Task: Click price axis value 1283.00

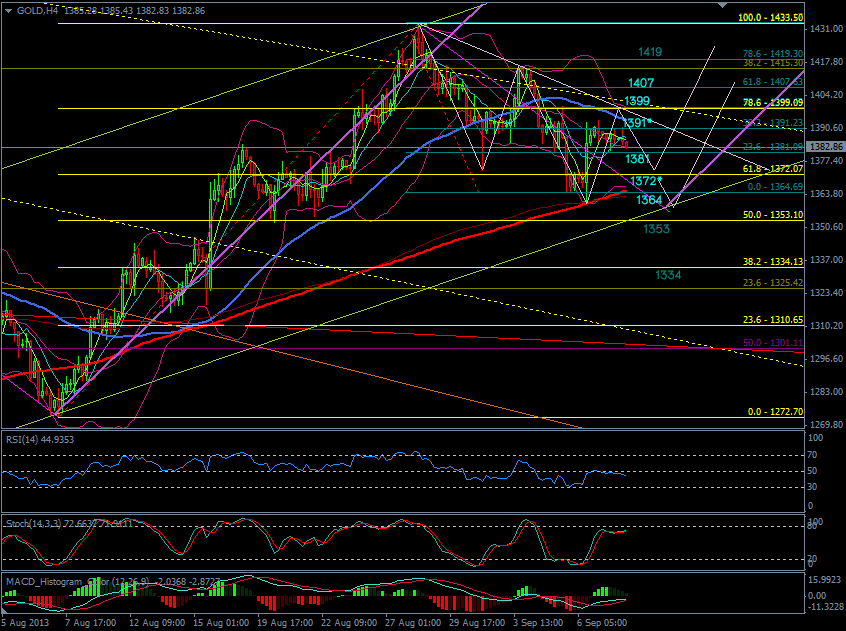Action: [826, 392]
